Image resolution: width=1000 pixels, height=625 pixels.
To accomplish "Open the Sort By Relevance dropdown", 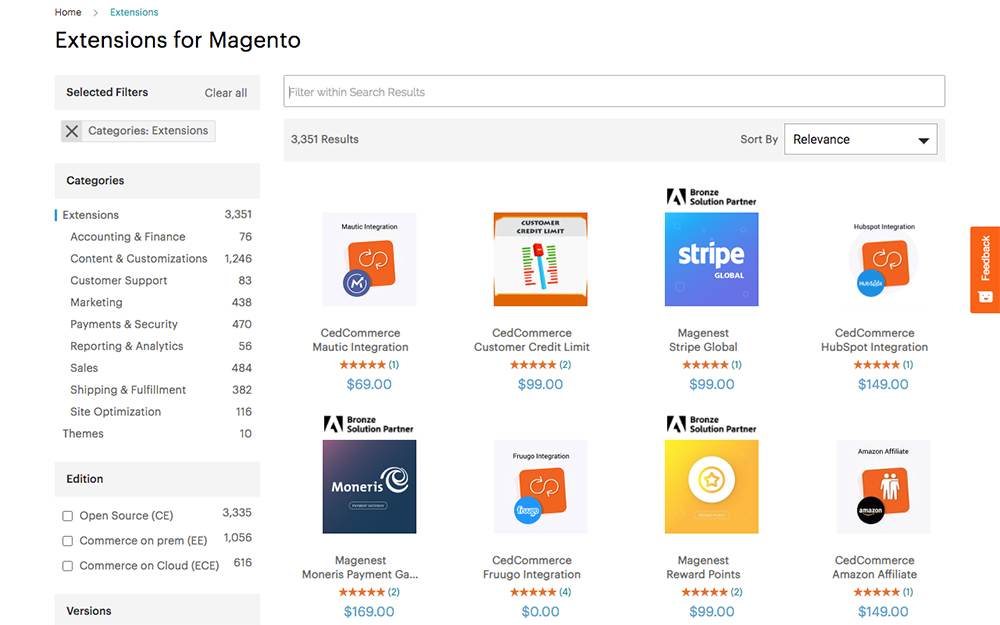I will (x=860, y=139).
